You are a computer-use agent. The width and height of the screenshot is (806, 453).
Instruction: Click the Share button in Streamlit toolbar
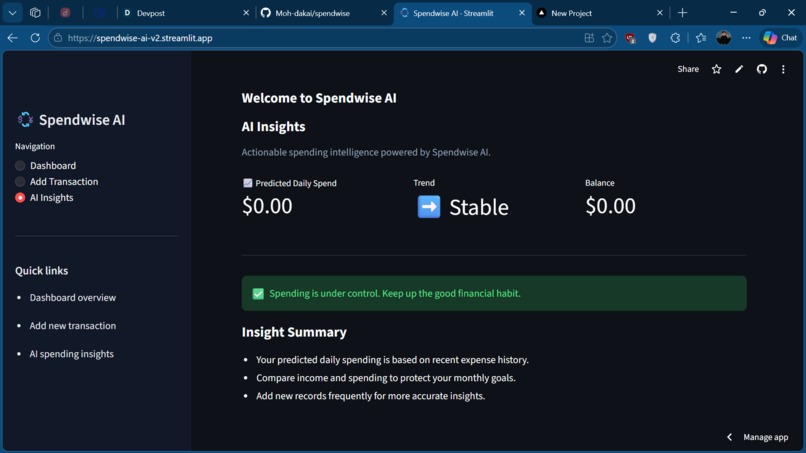(x=688, y=69)
